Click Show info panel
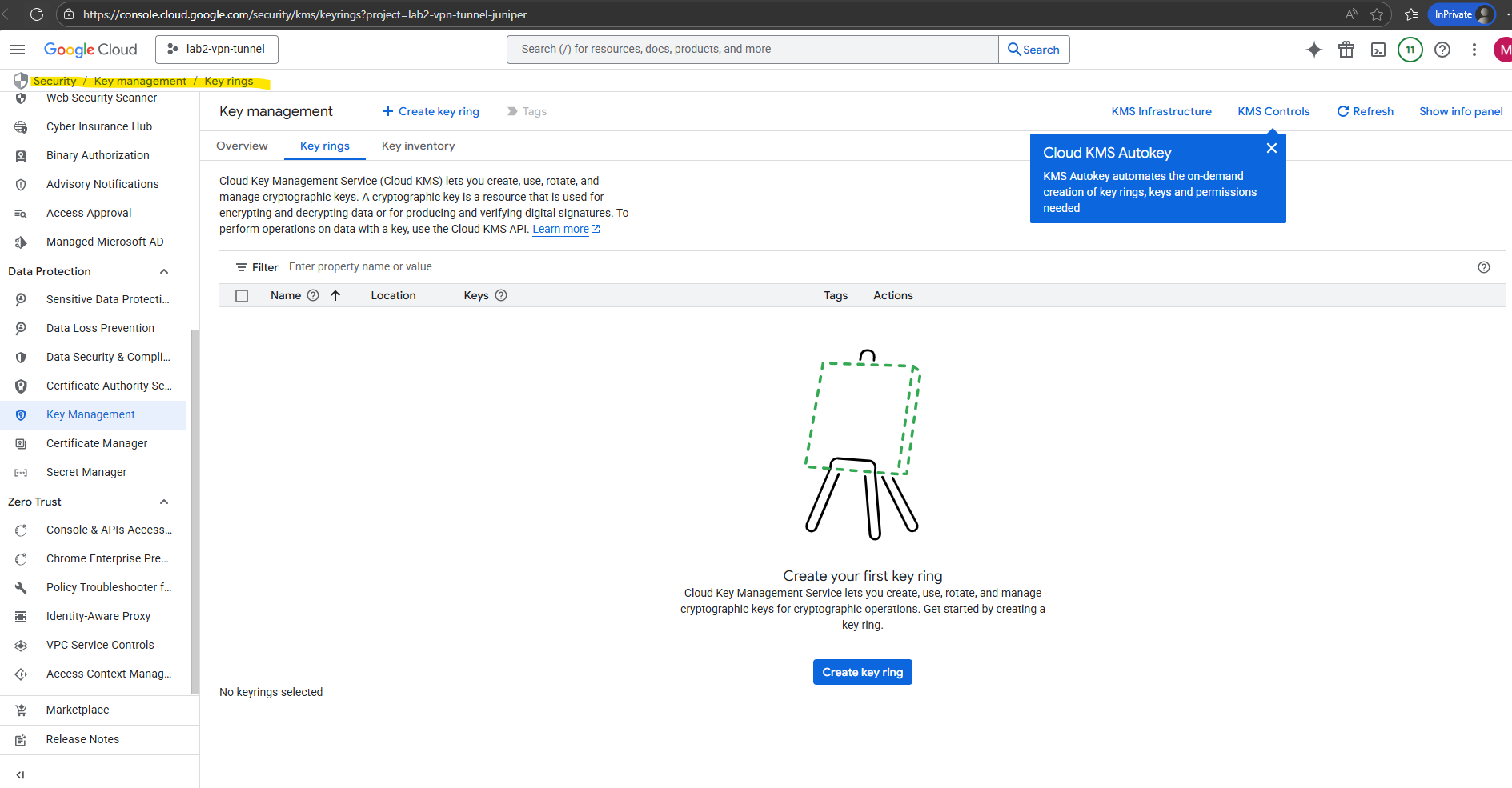1512x788 pixels. pyautogui.click(x=1461, y=111)
